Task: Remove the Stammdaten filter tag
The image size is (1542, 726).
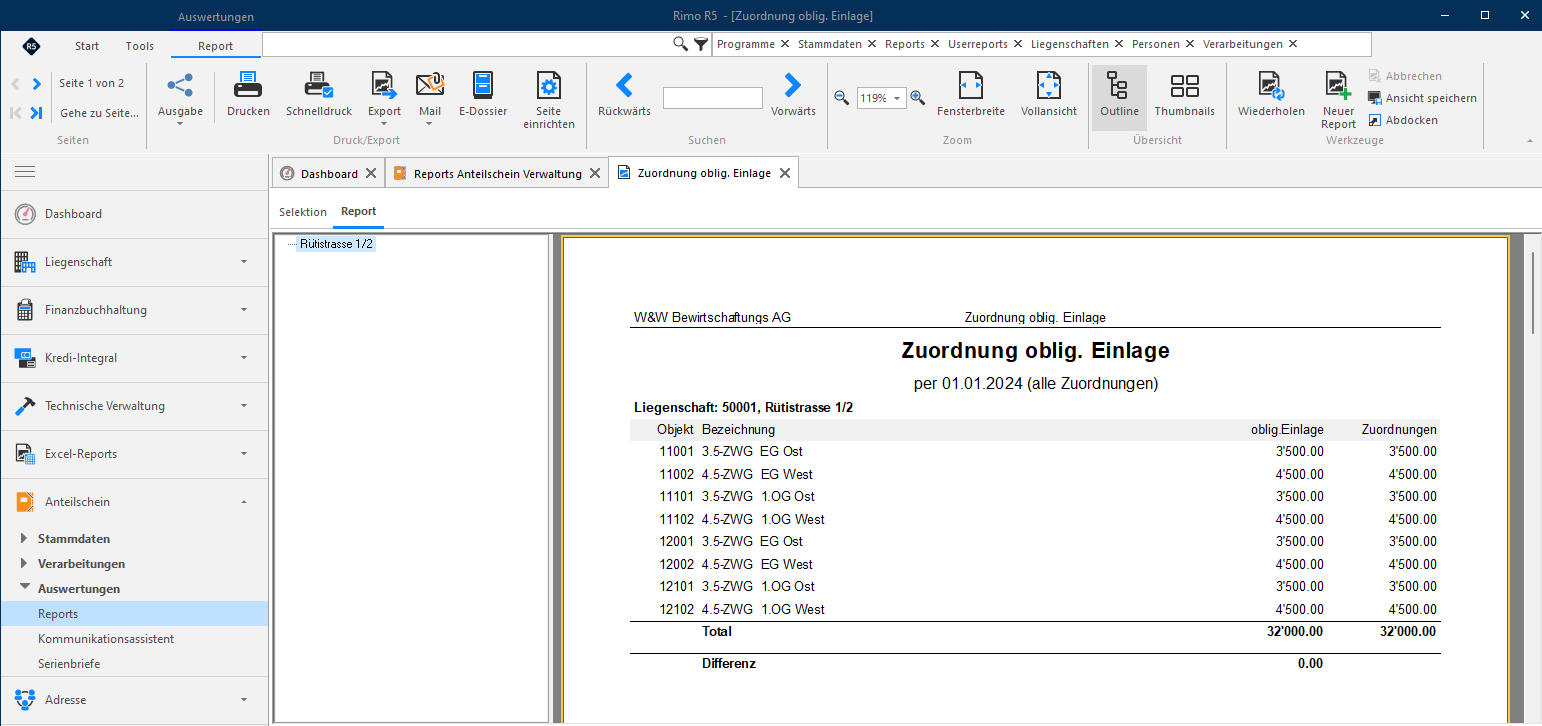Action: click(872, 44)
